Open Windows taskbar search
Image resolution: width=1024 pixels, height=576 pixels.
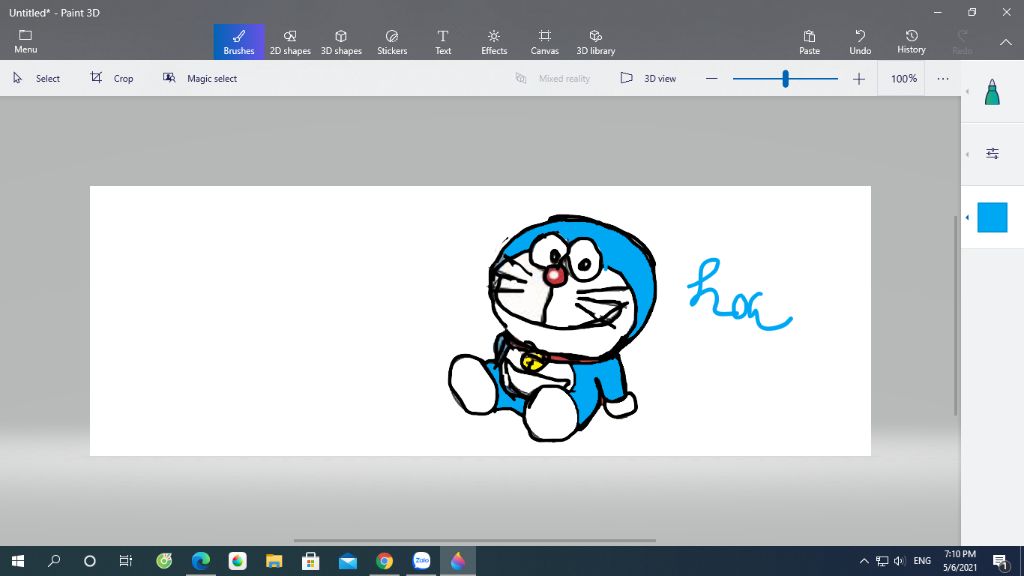pyautogui.click(x=54, y=561)
